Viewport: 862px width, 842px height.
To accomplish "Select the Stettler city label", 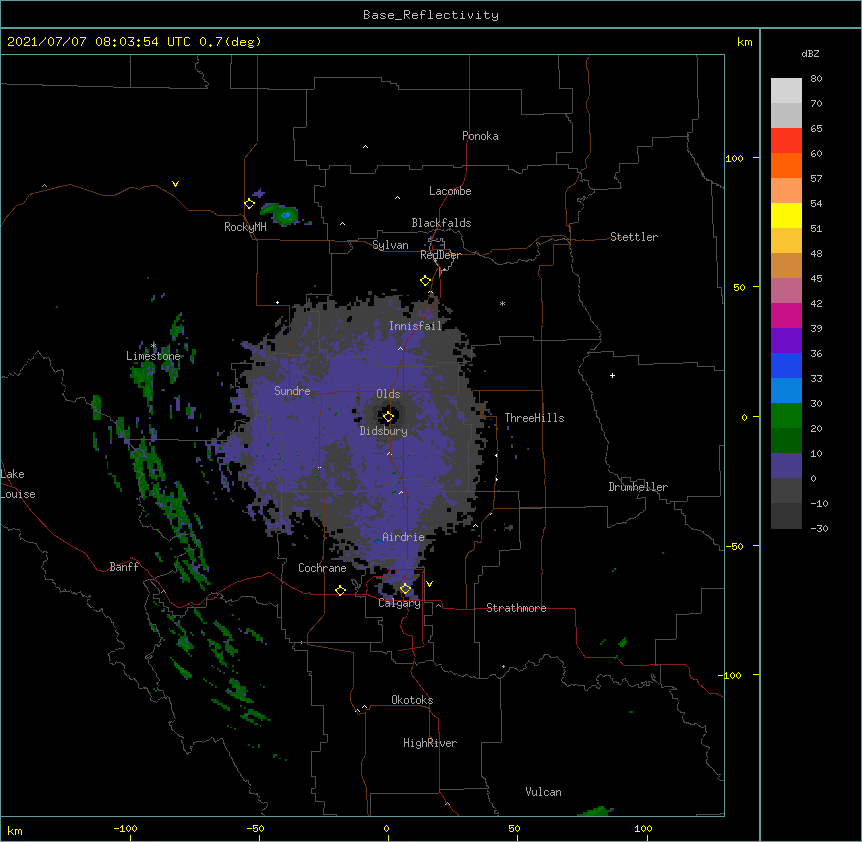I will [634, 237].
